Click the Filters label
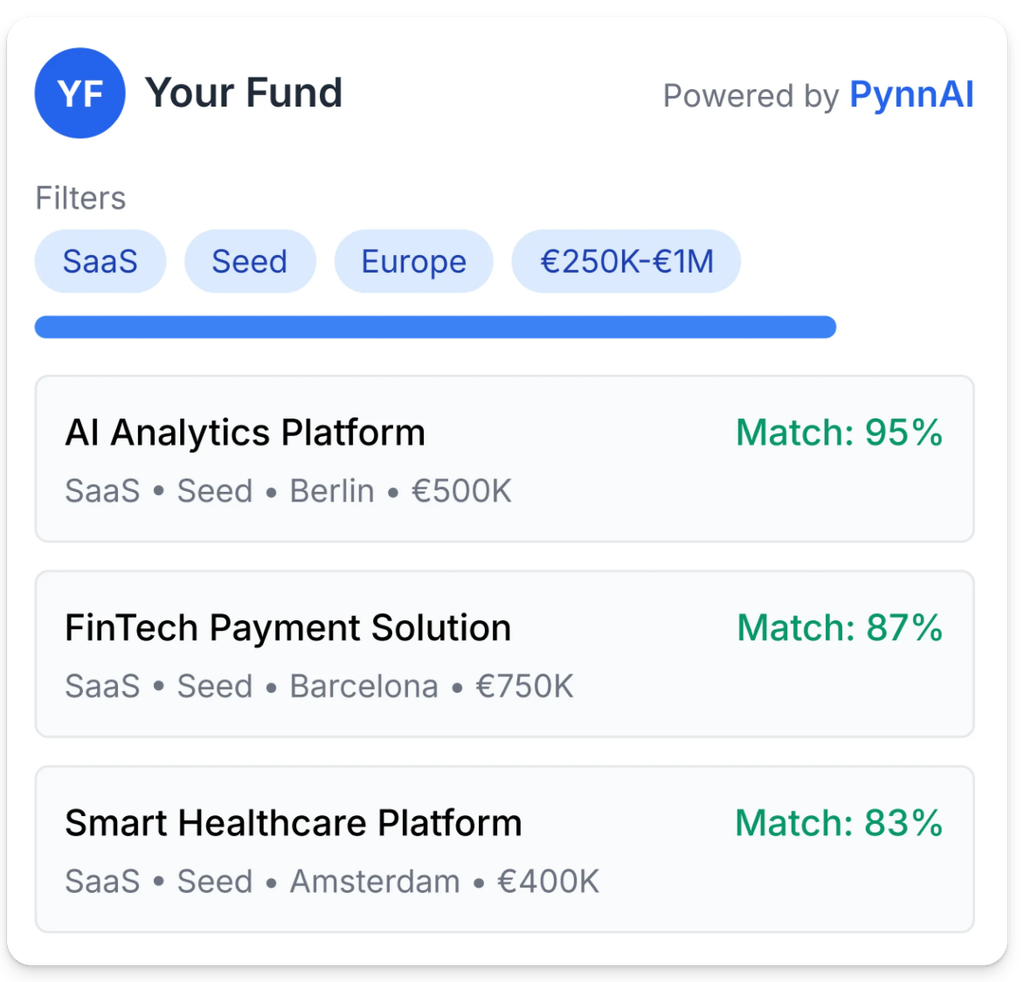 [x=81, y=198]
